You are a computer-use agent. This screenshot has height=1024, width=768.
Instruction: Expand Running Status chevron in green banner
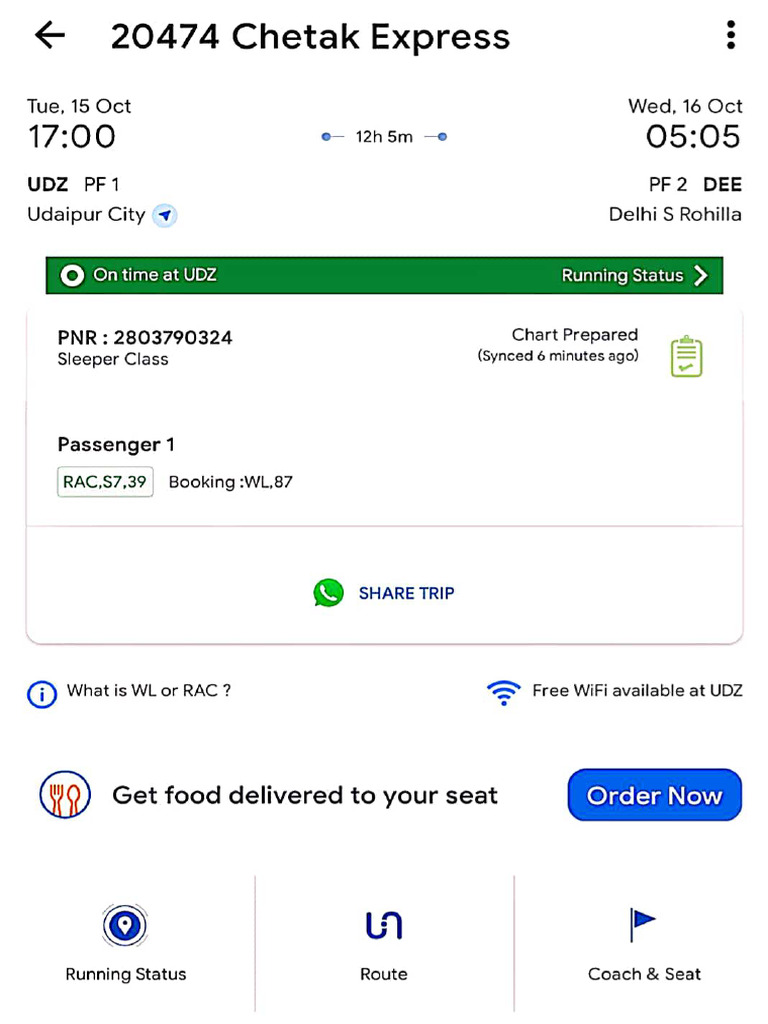tap(701, 276)
